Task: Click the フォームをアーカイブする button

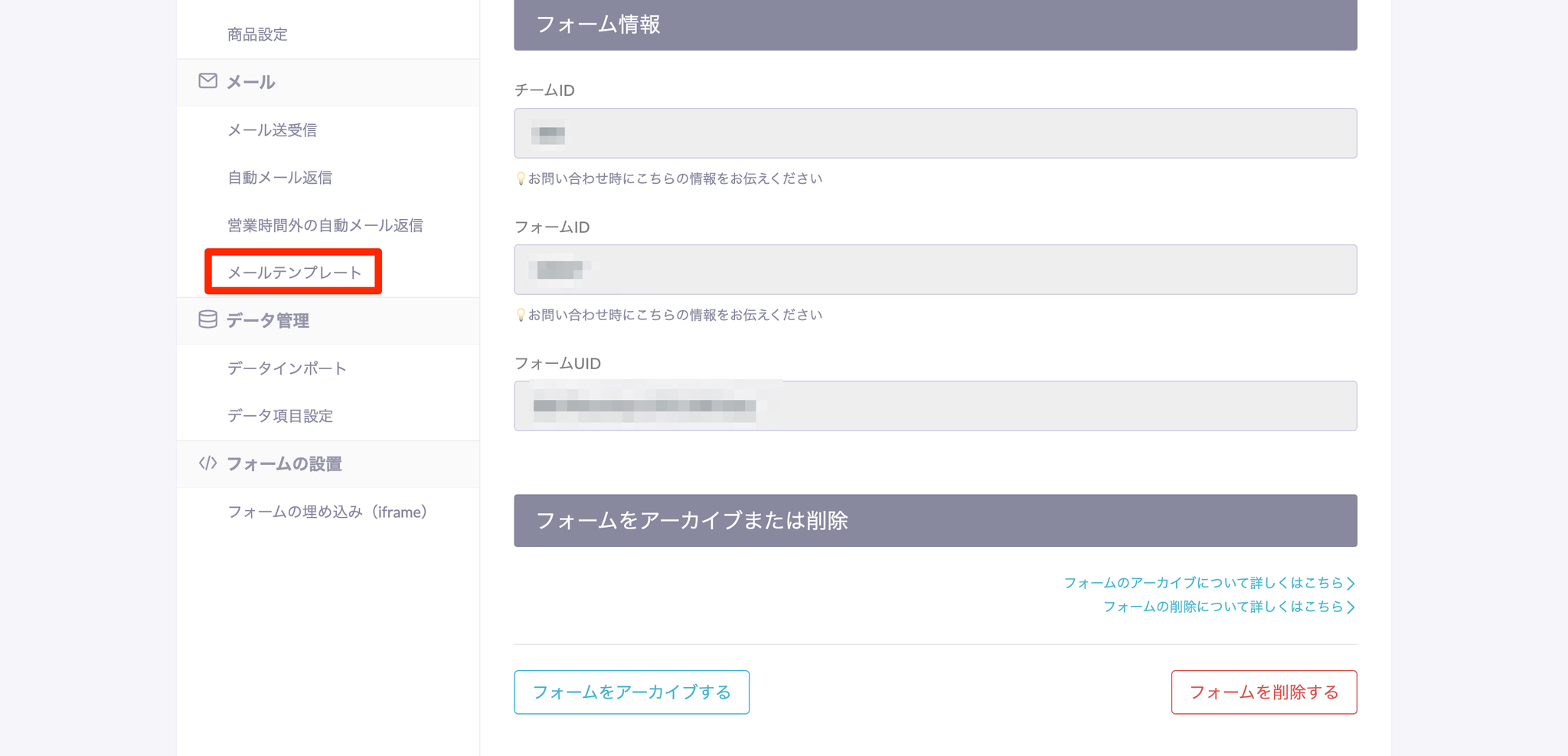Action: point(632,692)
